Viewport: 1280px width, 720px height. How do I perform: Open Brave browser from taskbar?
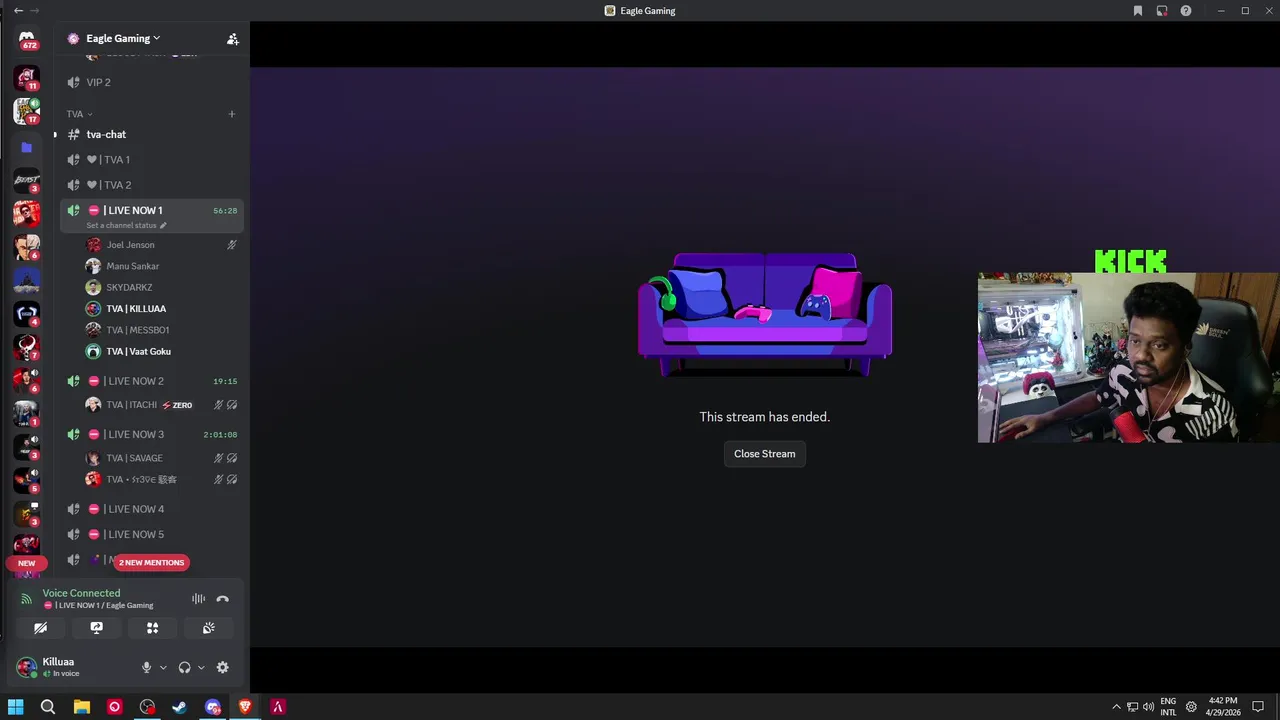(x=245, y=707)
